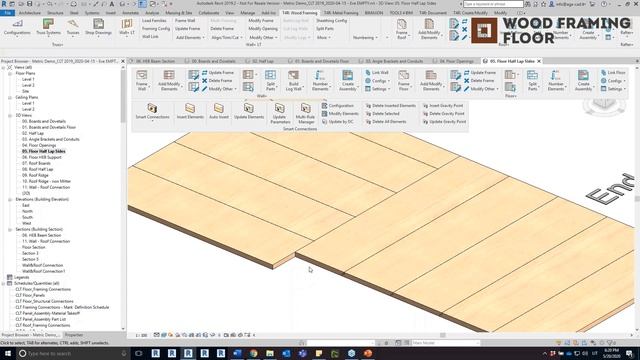Switch to the Massing & Site ribbon tab
The height and width of the screenshot is (360, 640).
click(x=179, y=13)
